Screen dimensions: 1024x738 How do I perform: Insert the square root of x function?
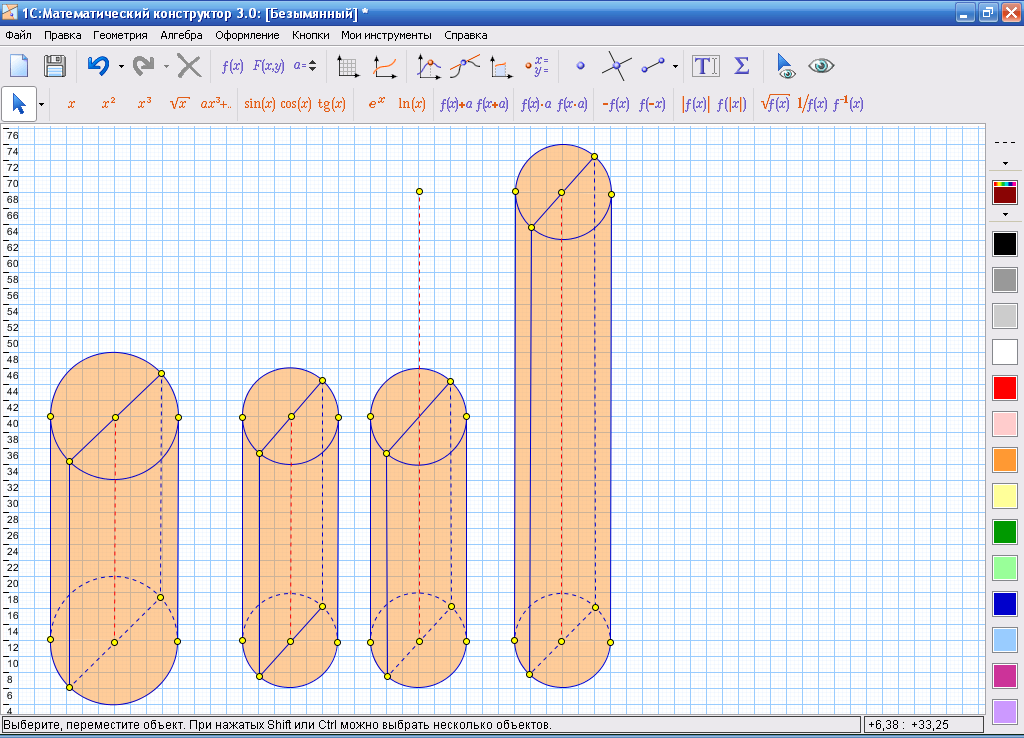pos(180,104)
